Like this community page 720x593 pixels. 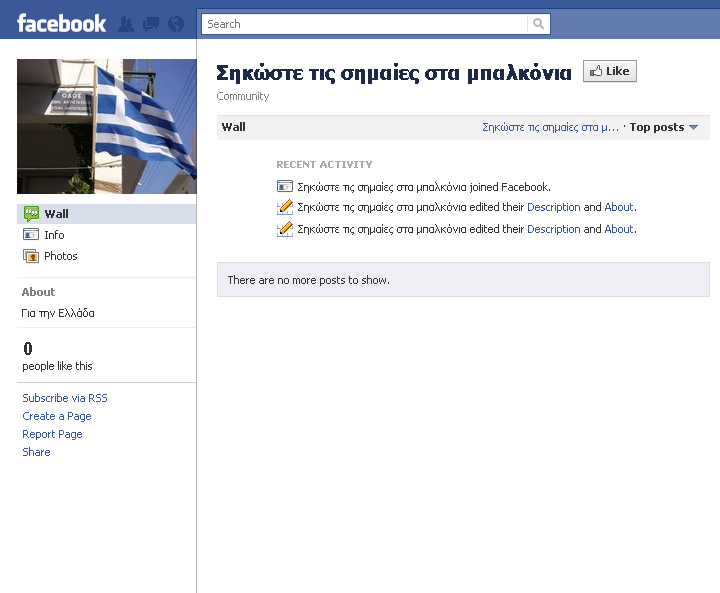609,71
